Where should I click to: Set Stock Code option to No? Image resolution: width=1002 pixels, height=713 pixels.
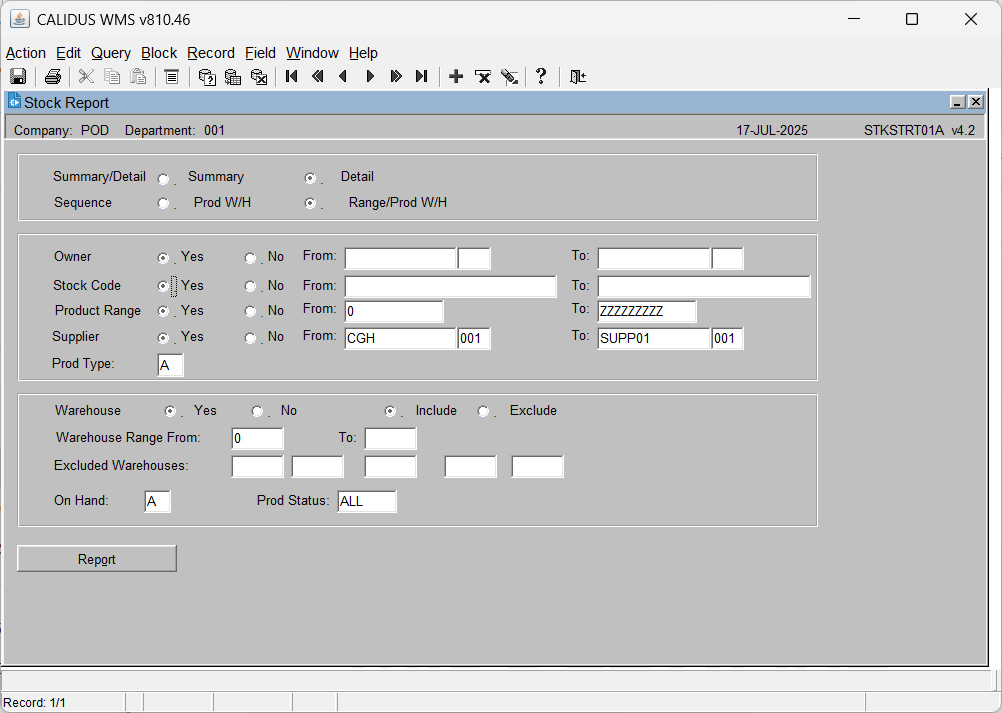click(x=250, y=287)
